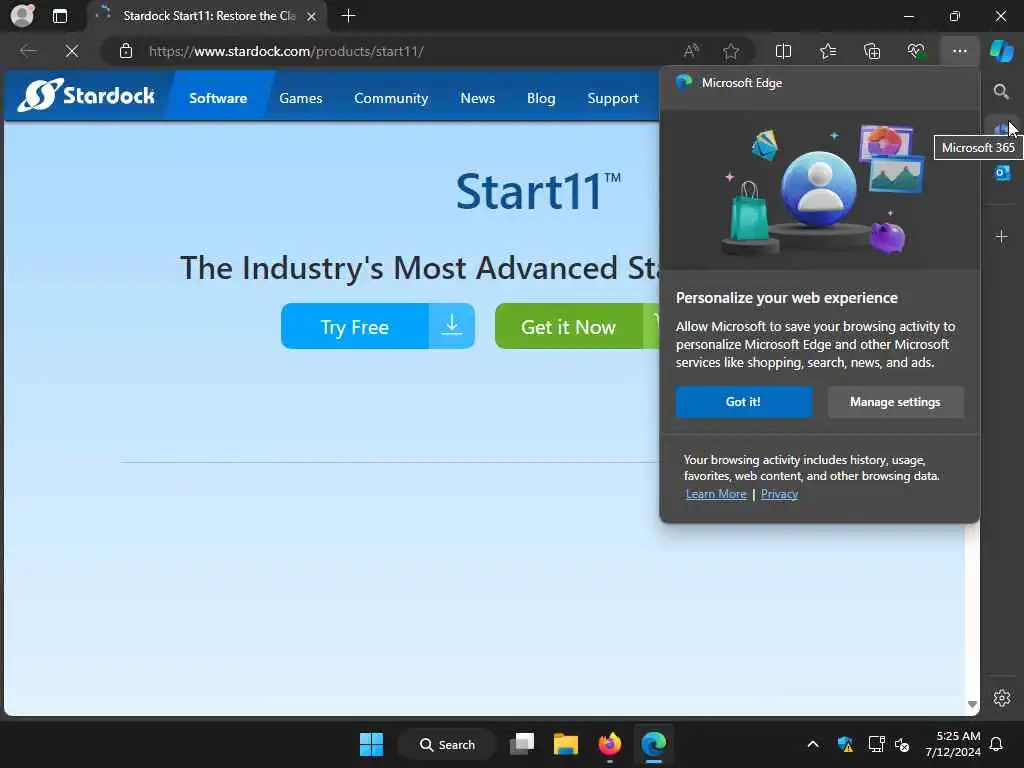Open sidebar settings gear
Screen dimensions: 1024x768
(x=1001, y=698)
